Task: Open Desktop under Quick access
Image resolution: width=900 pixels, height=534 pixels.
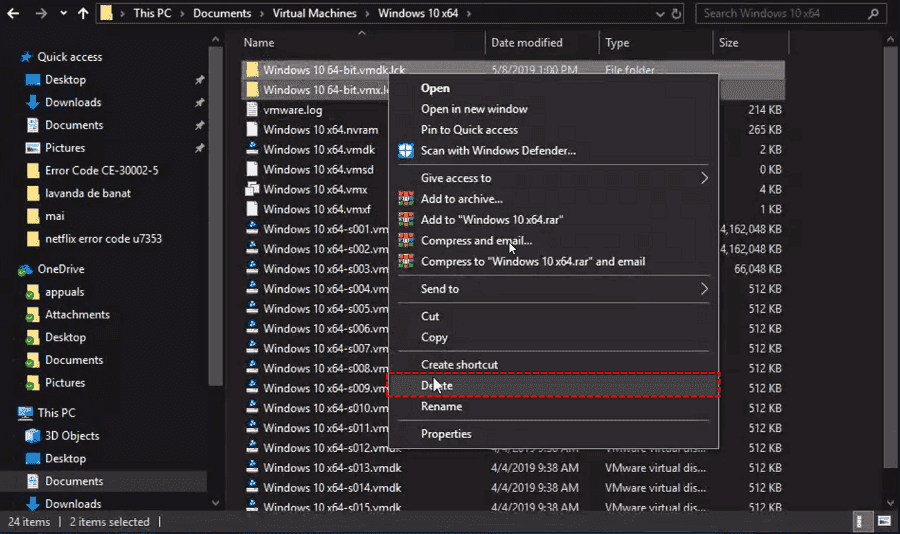Action: tap(65, 80)
